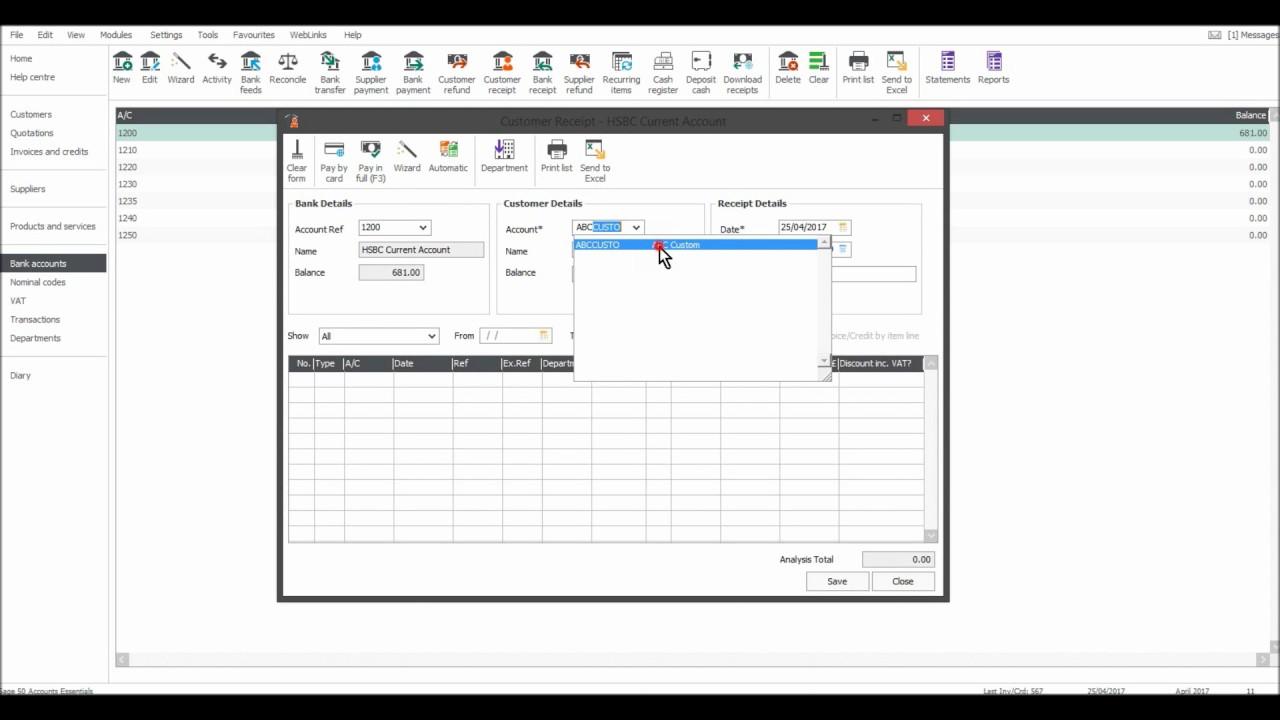Open the Wizard in receipt dialog
Viewport: 1280px width, 720px height.
tap(407, 156)
